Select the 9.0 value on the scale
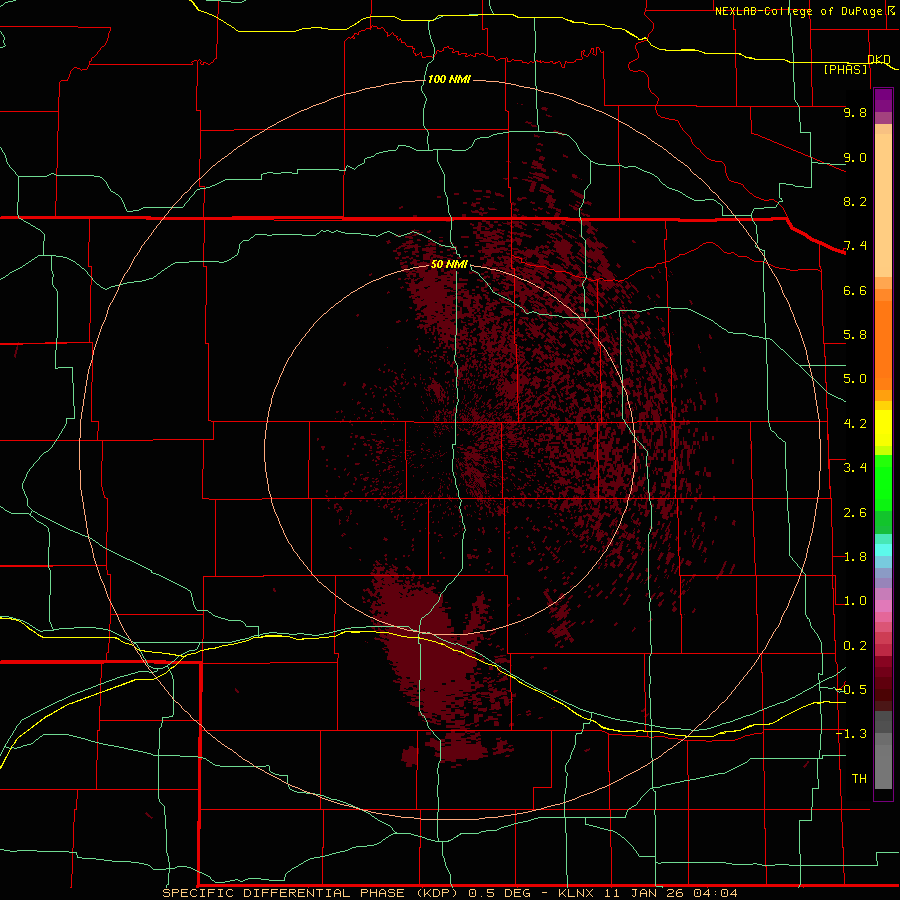Image resolution: width=900 pixels, height=900 pixels. click(855, 157)
